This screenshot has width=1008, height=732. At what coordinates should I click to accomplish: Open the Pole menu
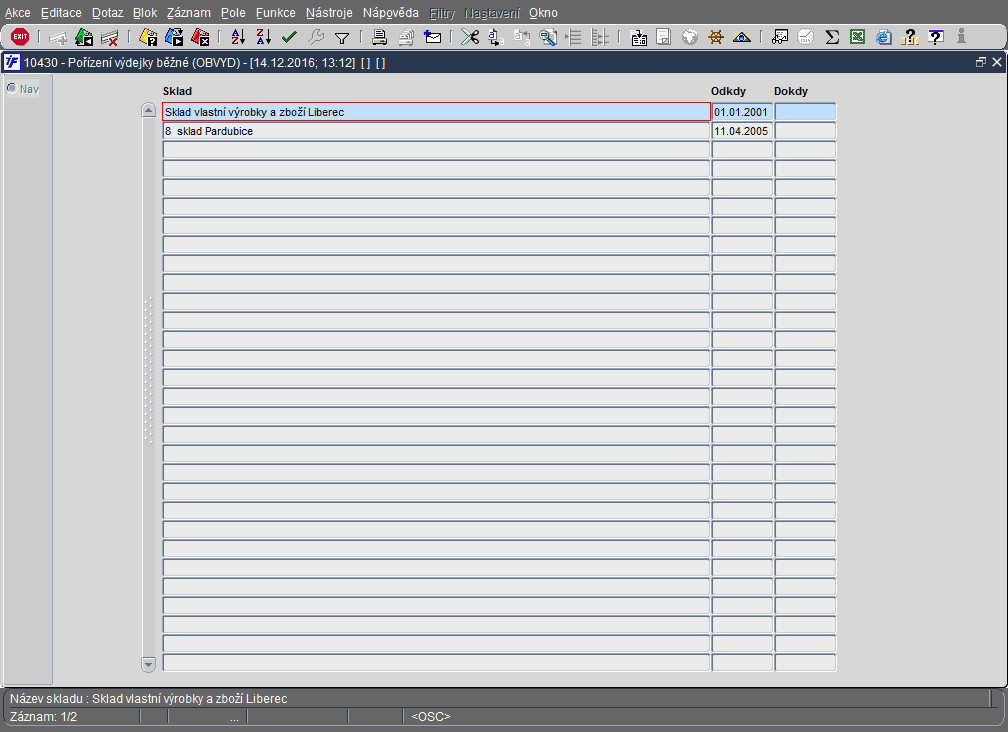(x=233, y=13)
